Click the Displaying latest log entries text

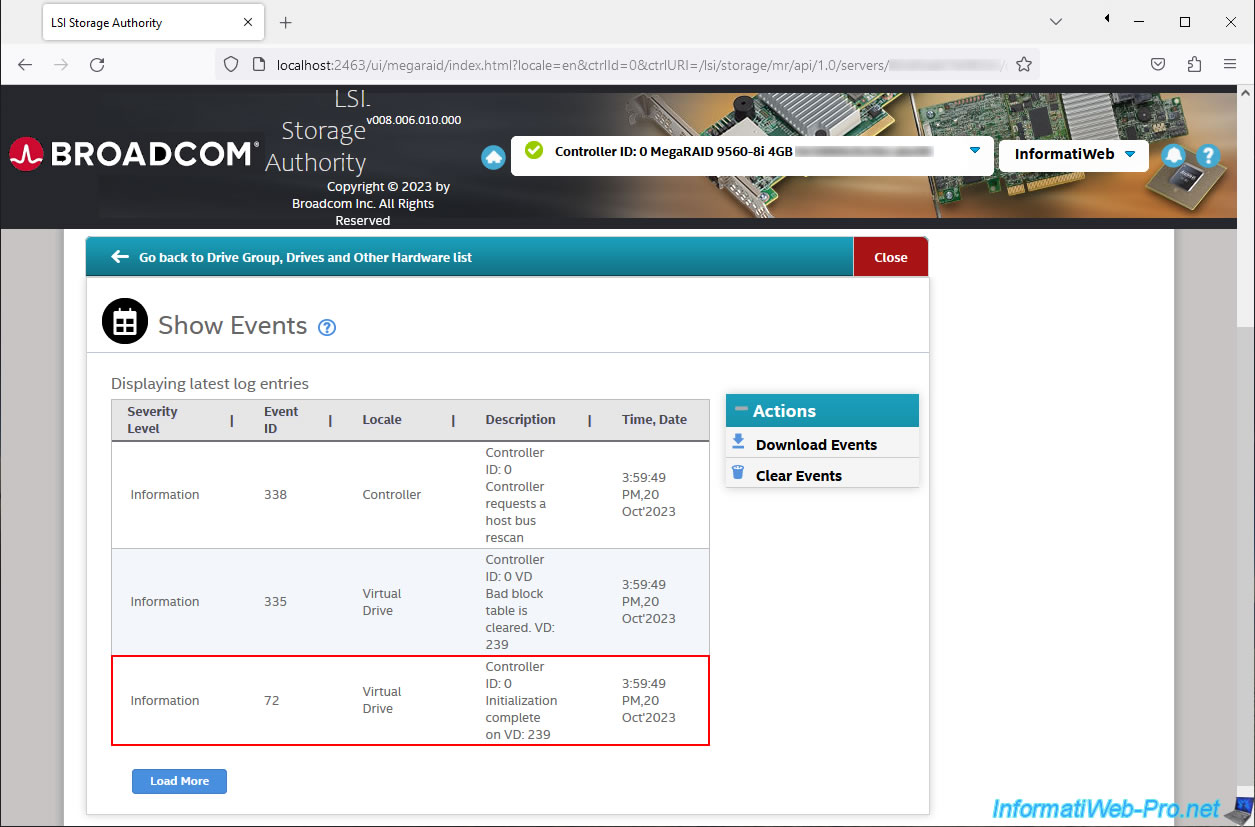[210, 384]
